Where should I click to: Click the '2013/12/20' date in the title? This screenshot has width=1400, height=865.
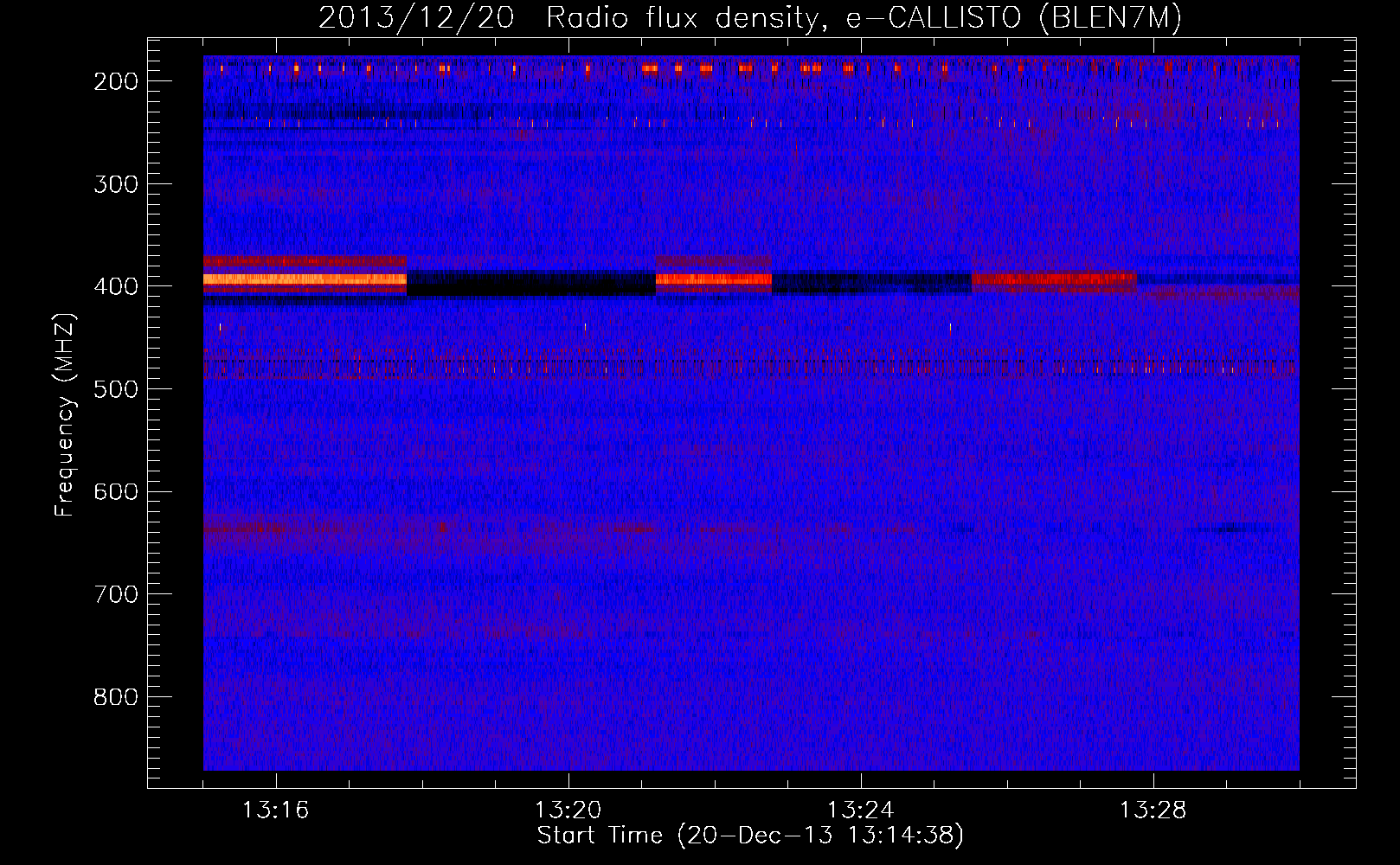click(x=416, y=18)
